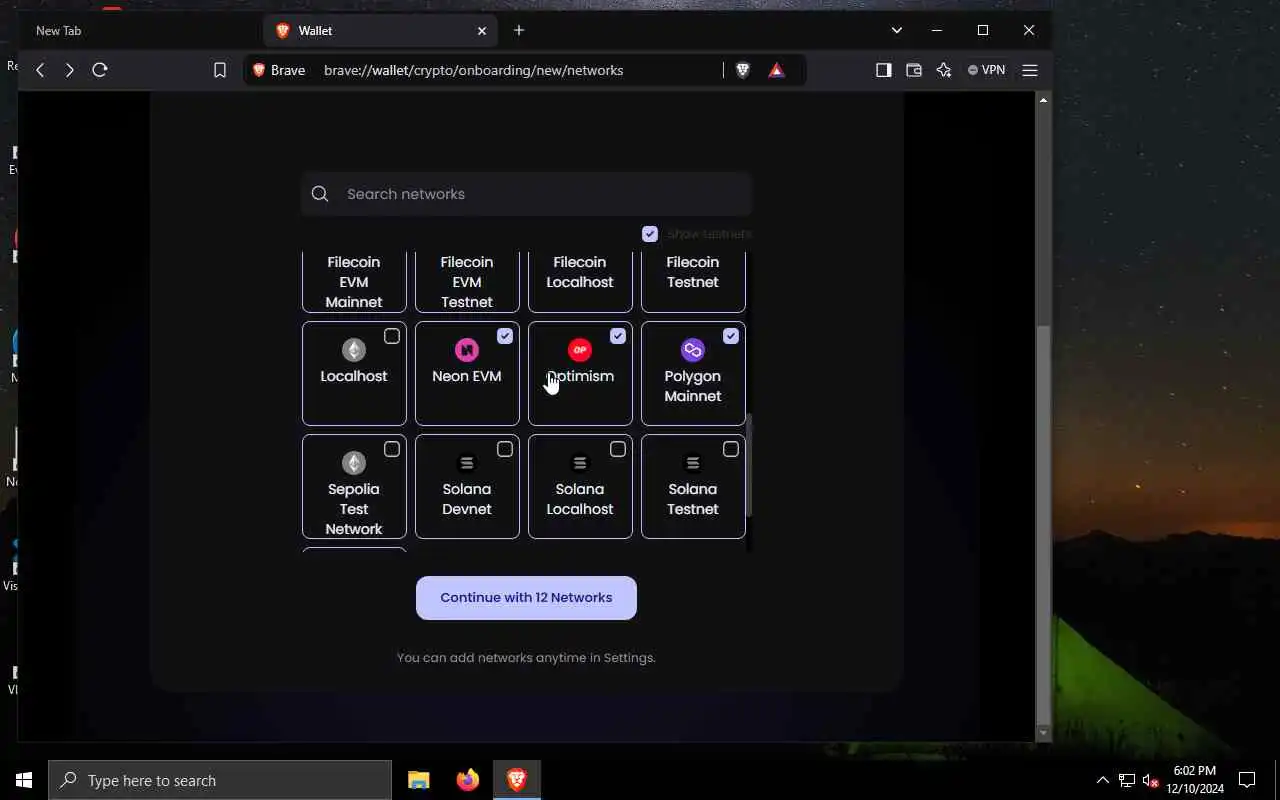This screenshot has width=1280, height=800.
Task: Click the network list scrollbar thumb
Action: point(749,465)
